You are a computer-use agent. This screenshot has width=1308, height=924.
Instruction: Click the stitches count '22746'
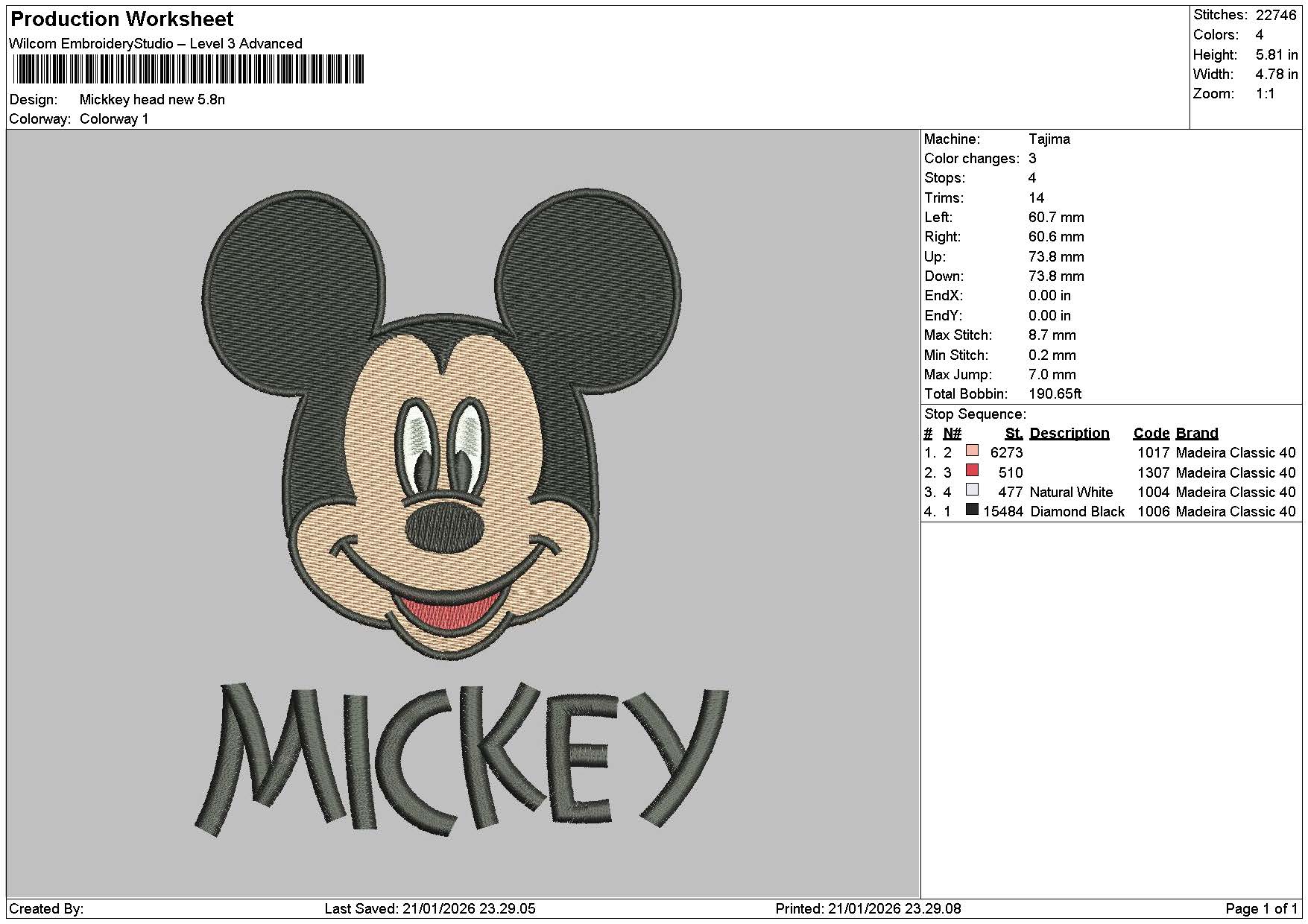tap(1277, 15)
